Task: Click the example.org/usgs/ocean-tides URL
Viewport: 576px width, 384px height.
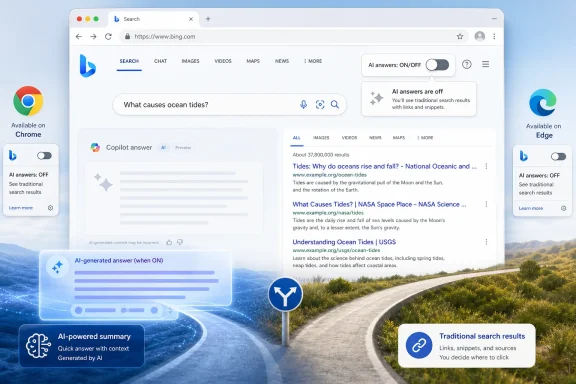Action: pos(336,250)
